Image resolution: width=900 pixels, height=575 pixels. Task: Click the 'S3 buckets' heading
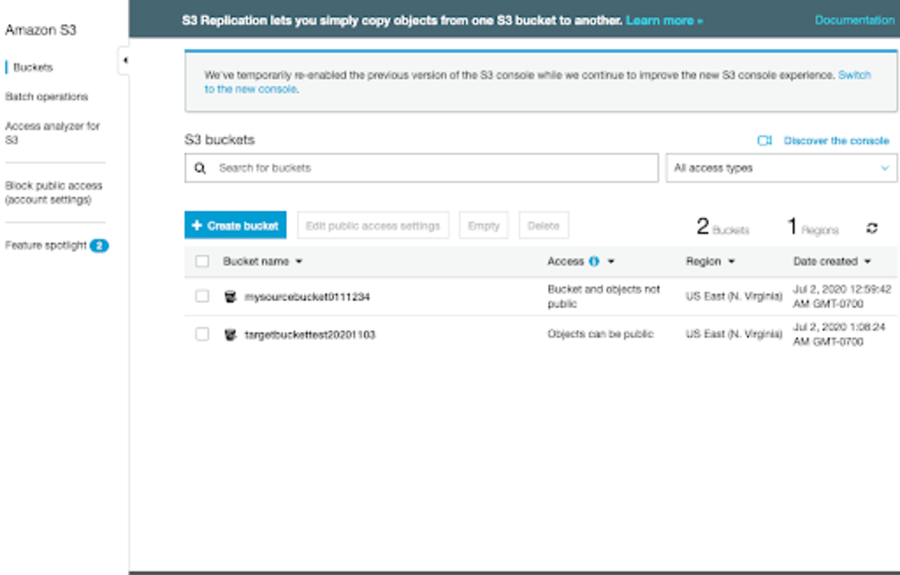point(219,140)
